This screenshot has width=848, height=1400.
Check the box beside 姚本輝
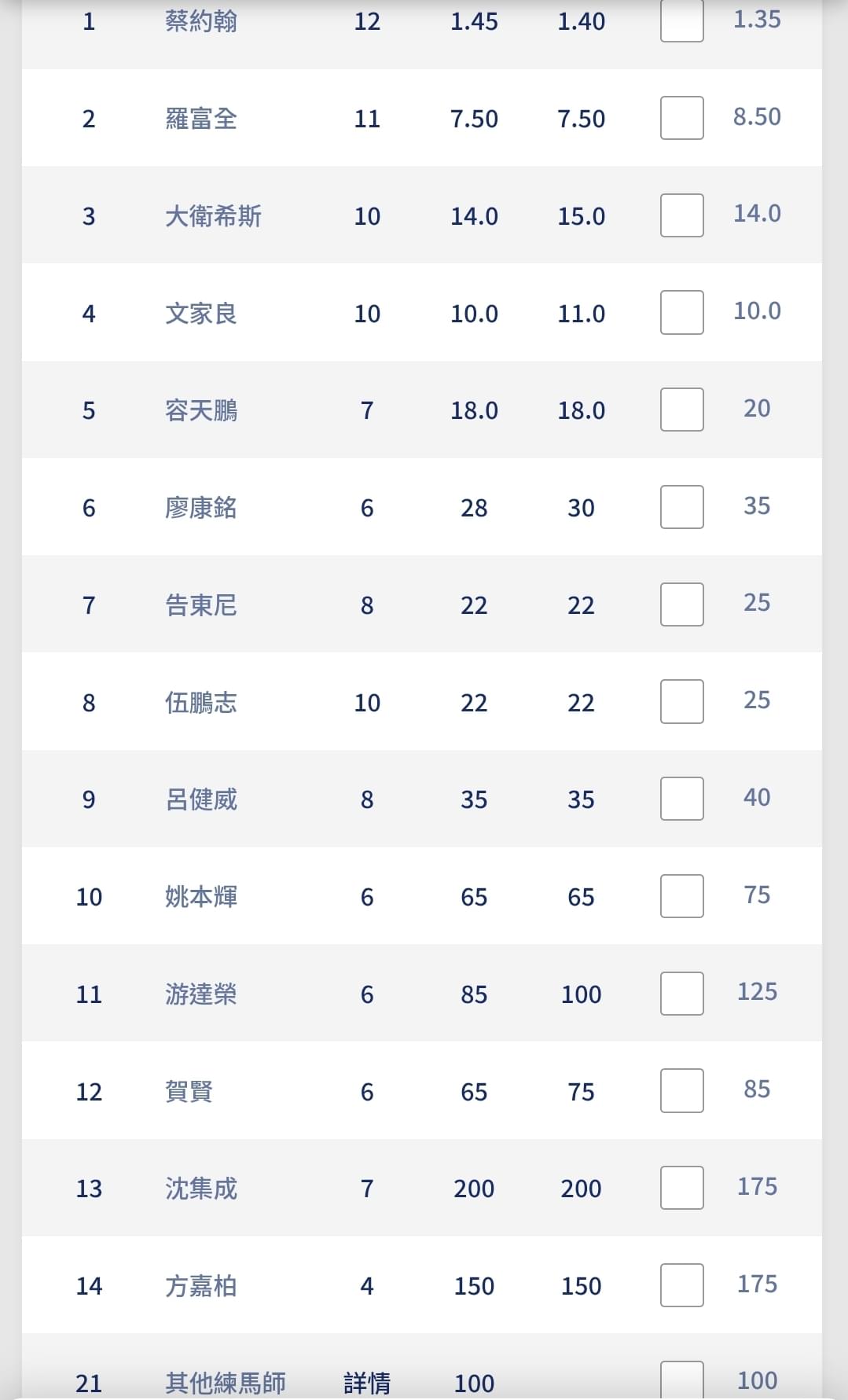point(681,896)
